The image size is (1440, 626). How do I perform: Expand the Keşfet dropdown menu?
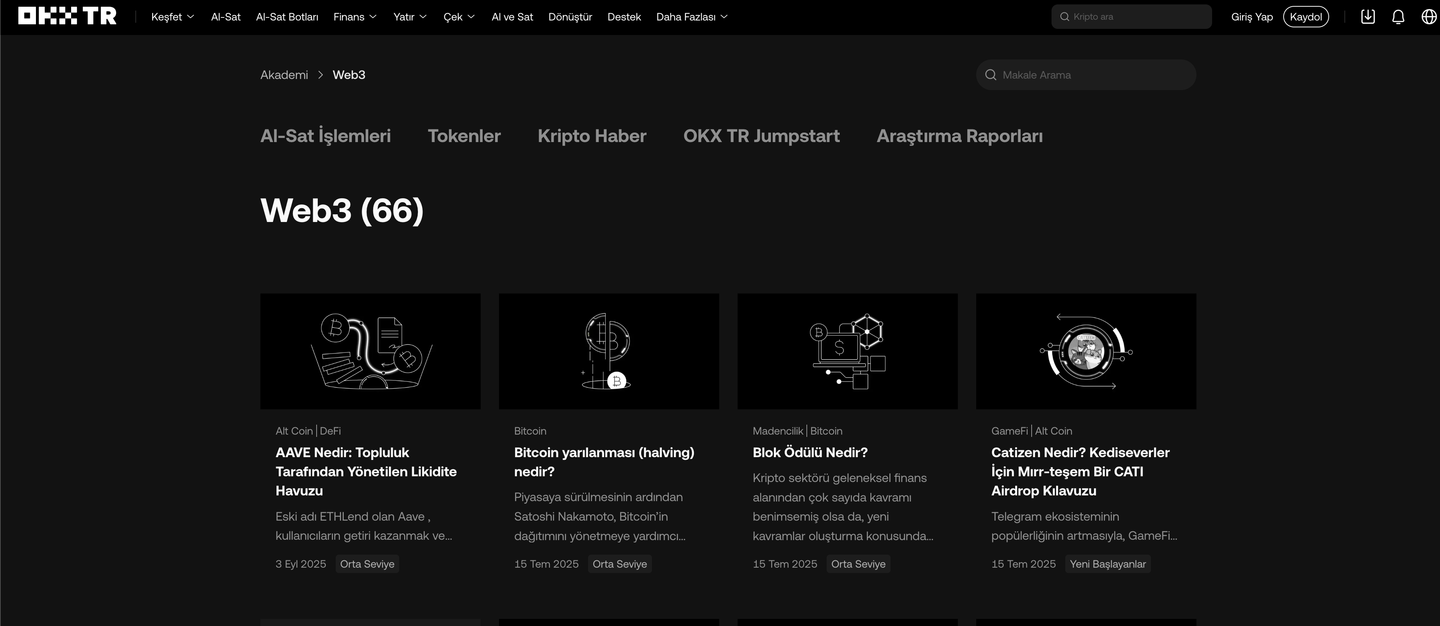172,17
